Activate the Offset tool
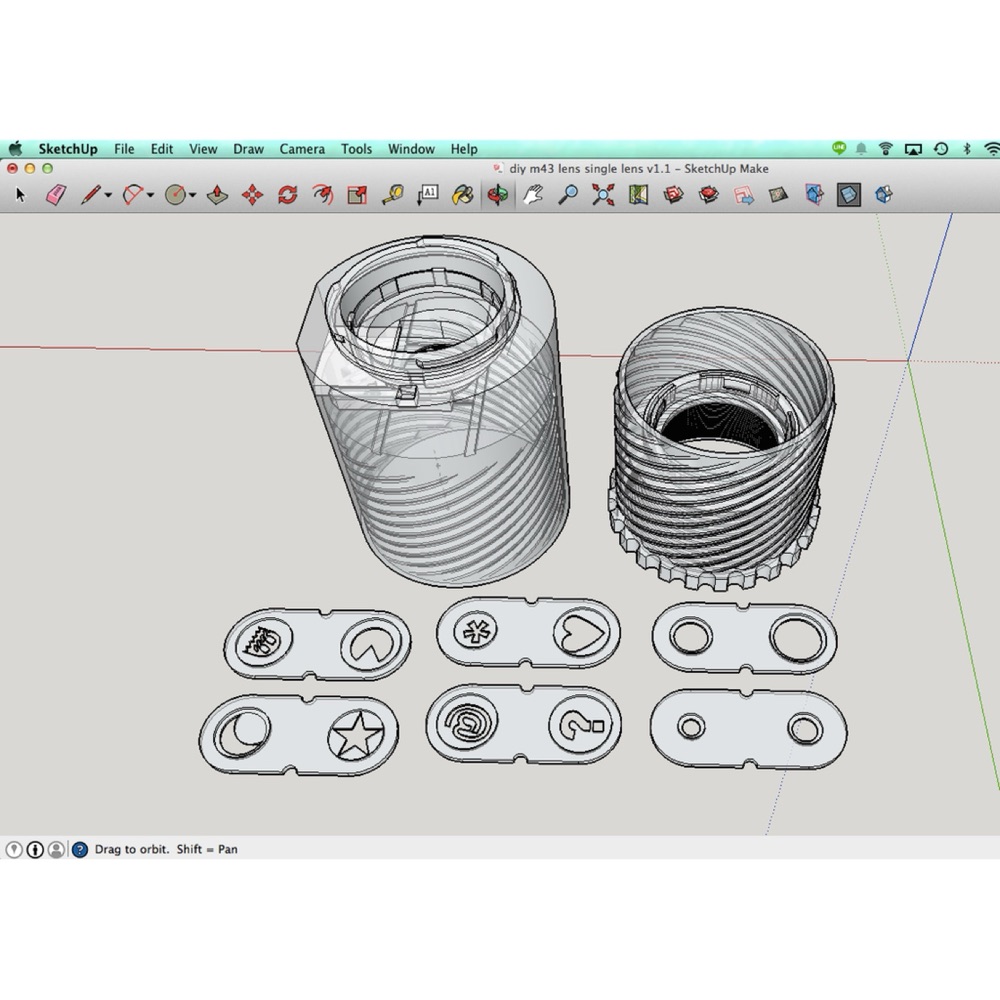This screenshot has height=1000, width=1000. click(323, 195)
